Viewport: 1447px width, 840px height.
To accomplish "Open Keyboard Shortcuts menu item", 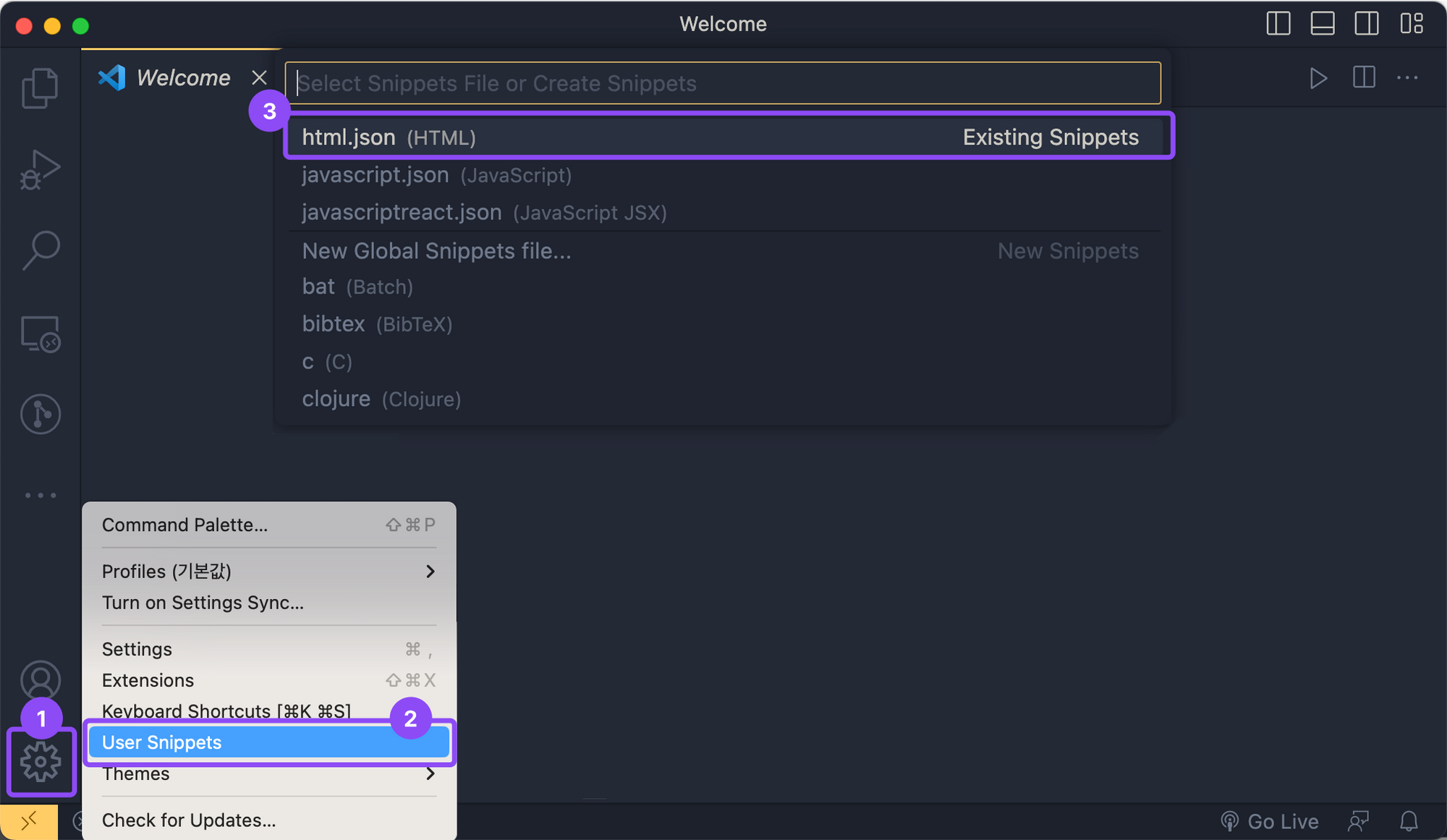I will click(x=269, y=710).
